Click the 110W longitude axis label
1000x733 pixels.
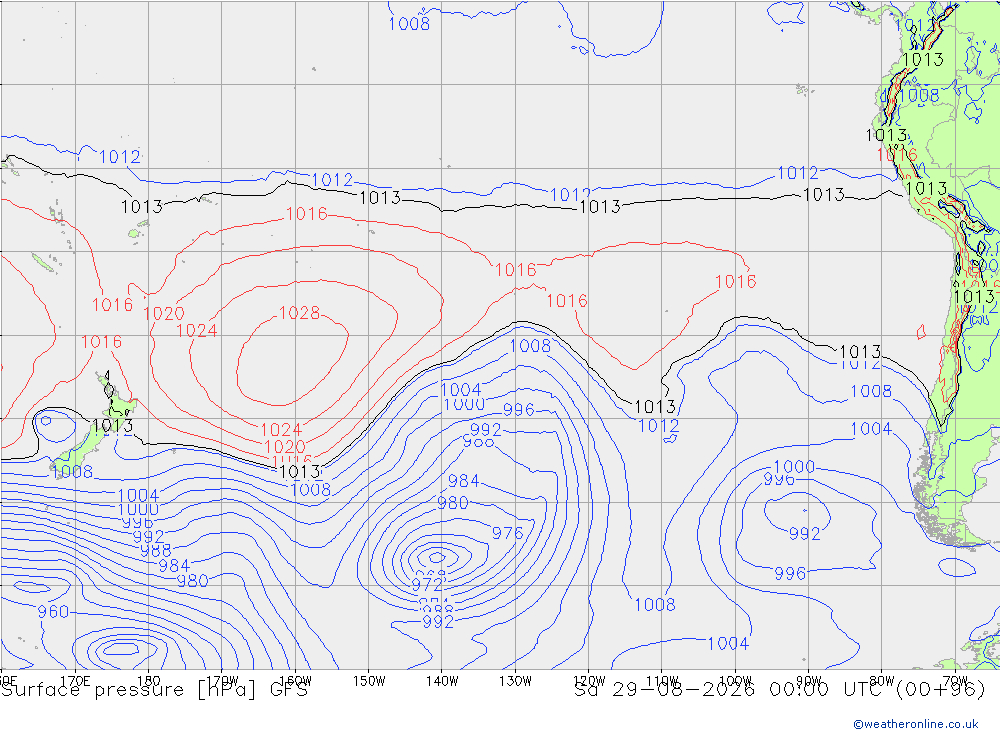coord(662,681)
